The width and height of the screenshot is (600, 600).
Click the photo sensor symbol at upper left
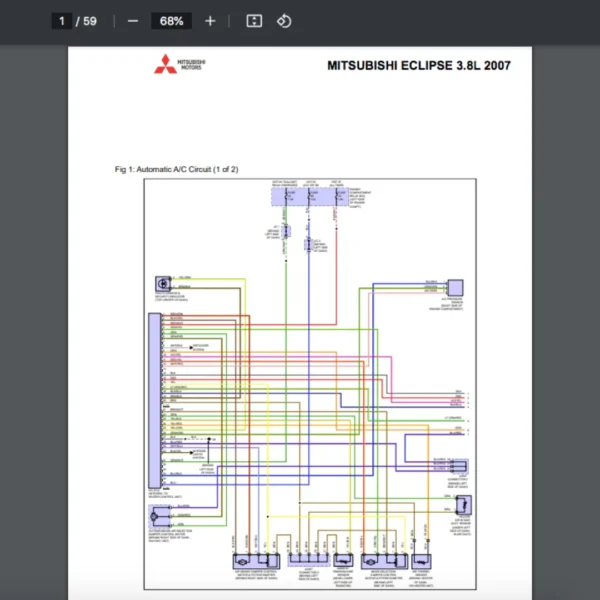pyautogui.click(x=160, y=284)
